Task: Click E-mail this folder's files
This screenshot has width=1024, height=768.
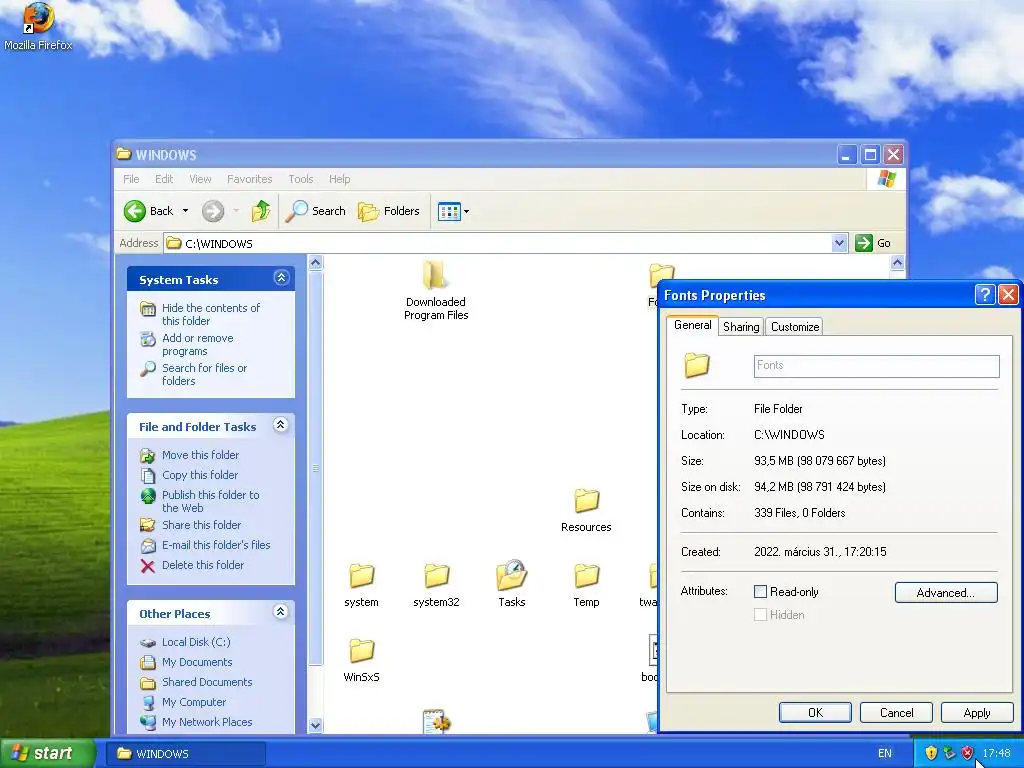Action: 216,545
